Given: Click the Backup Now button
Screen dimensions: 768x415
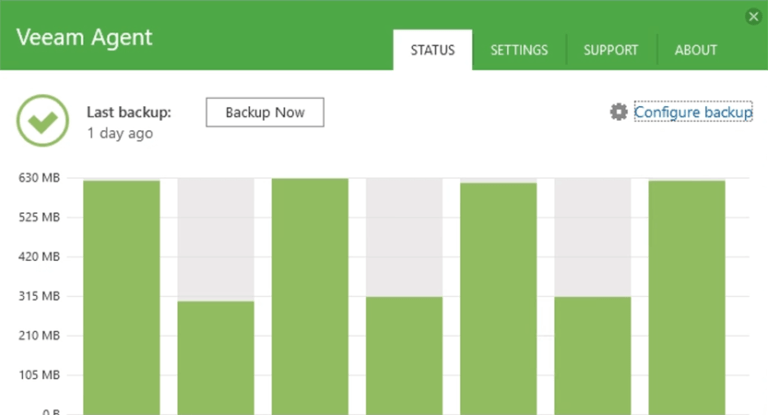Looking at the screenshot, I should coord(265,112).
